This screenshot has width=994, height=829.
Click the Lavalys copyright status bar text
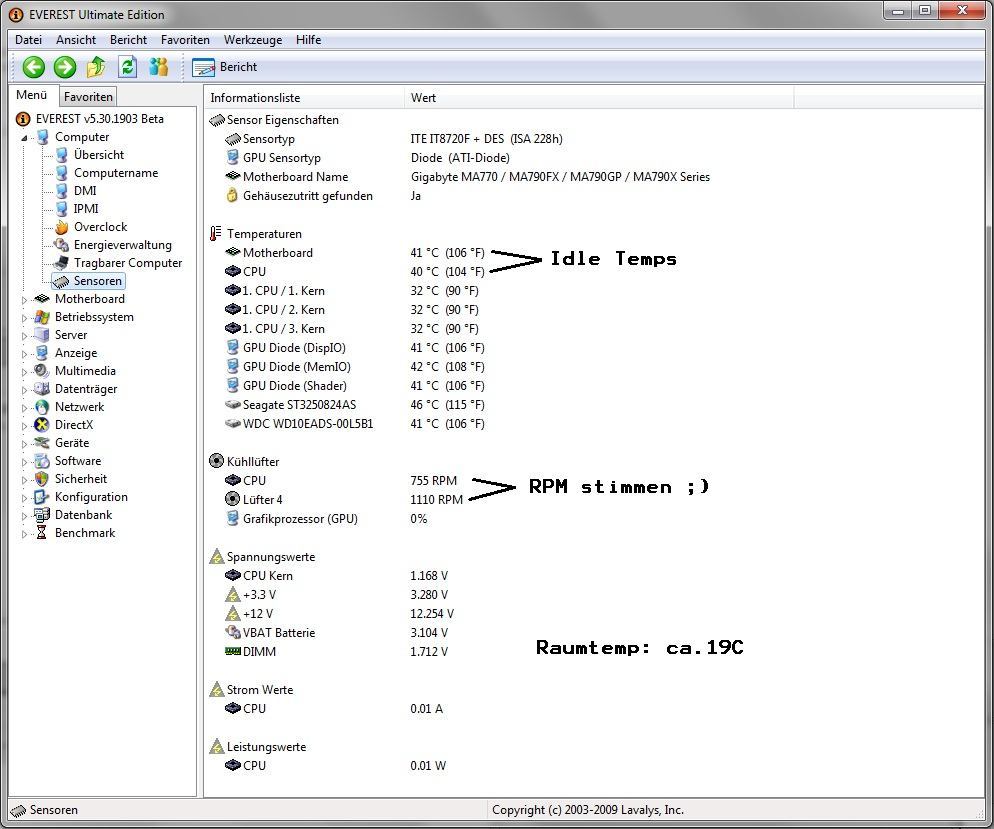[588, 810]
